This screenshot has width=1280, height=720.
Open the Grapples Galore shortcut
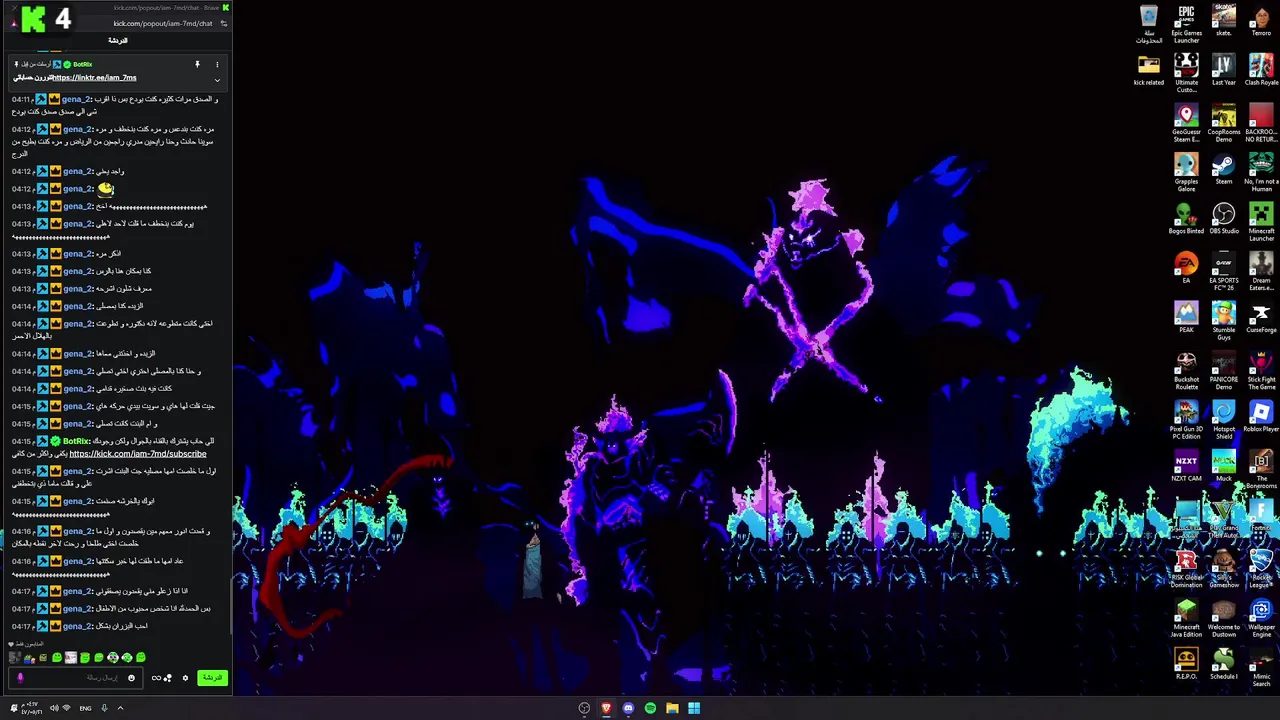point(1186,172)
